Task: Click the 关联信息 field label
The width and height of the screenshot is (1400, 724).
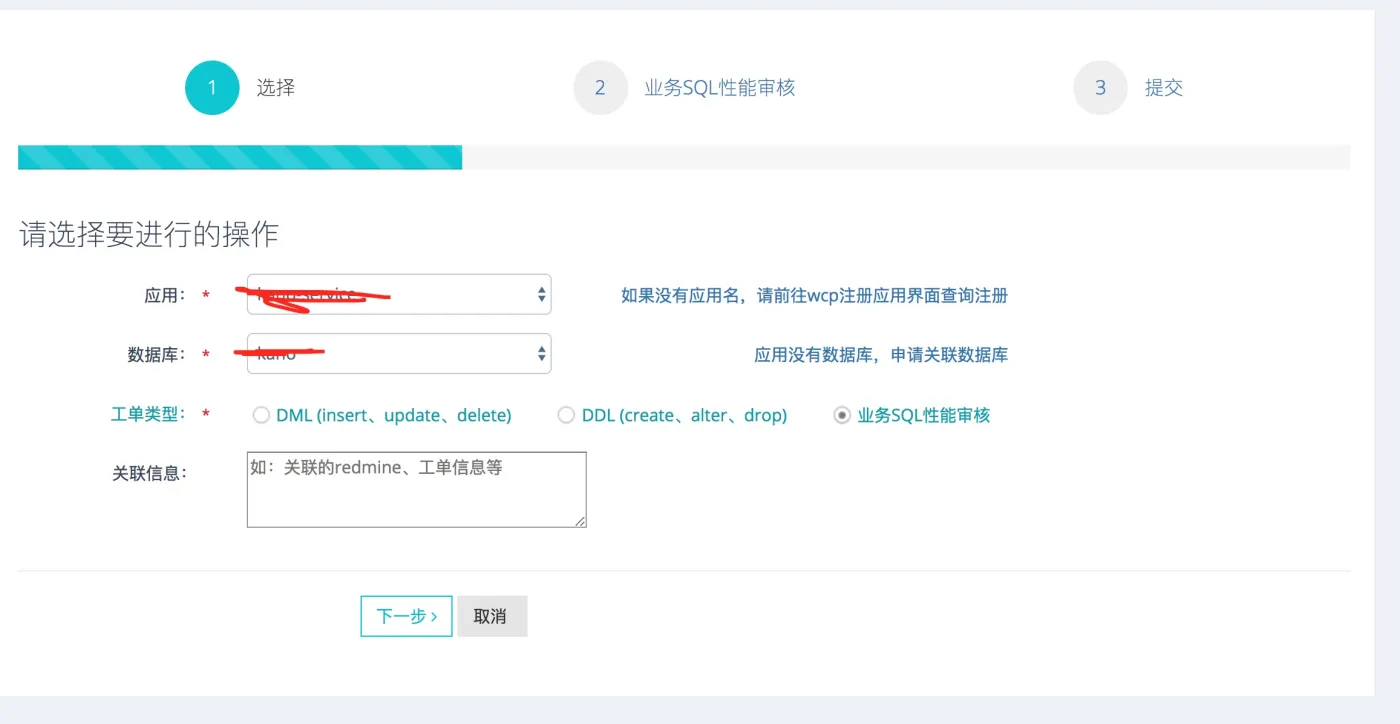Action: tap(150, 473)
